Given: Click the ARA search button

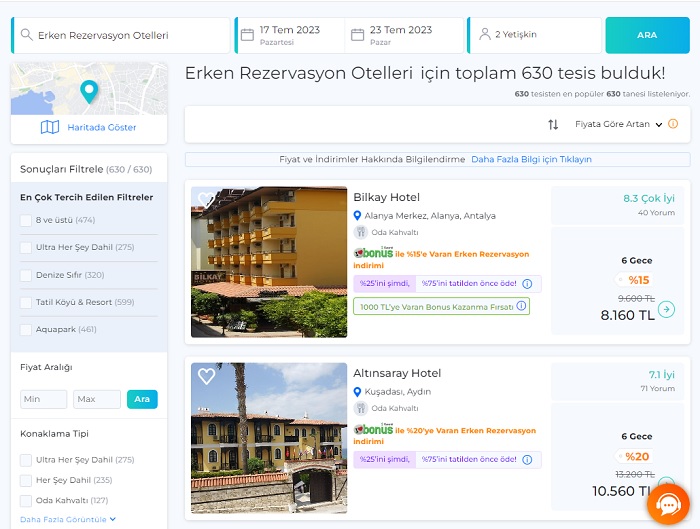Looking at the screenshot, I should coord(647,35).
